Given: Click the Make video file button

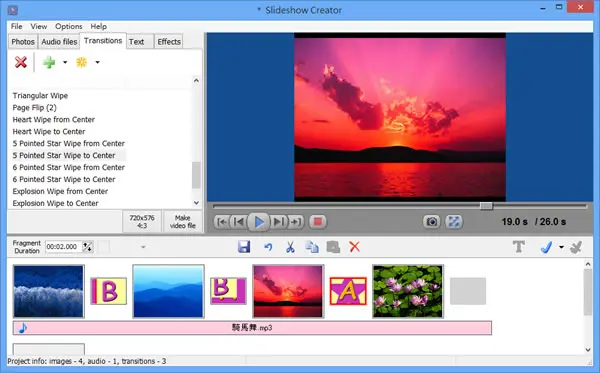Looking at the screenshot, I should point(183,222).
